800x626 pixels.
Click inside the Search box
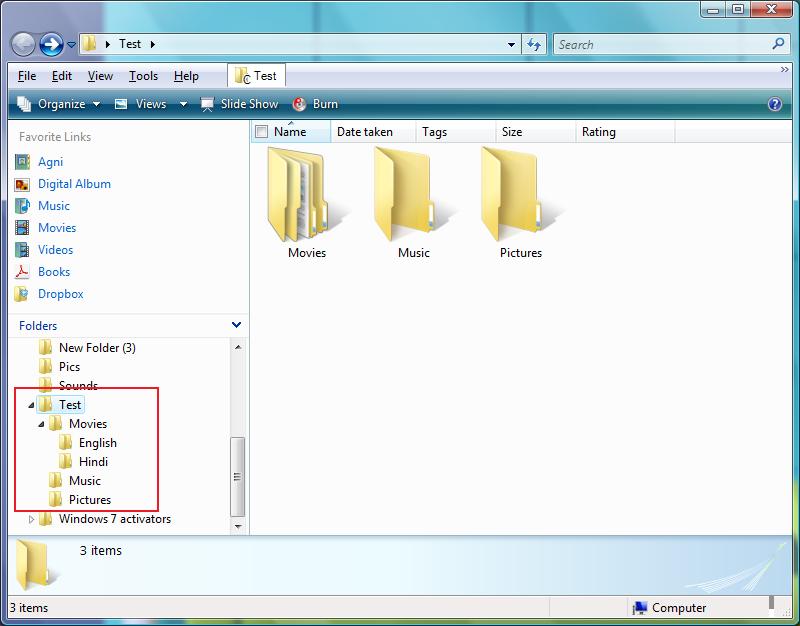point(650,44)
